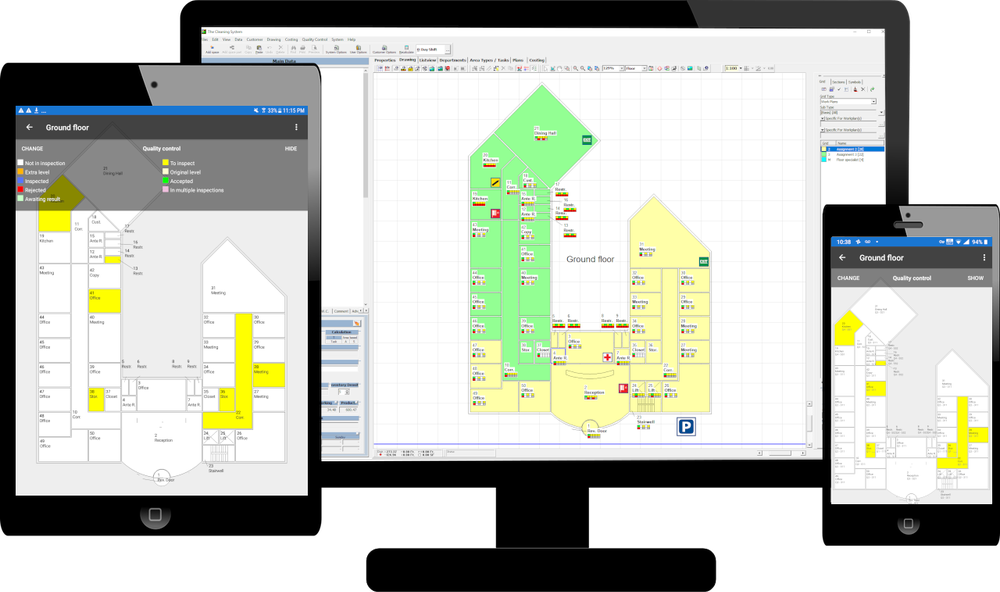This screenshot has width=1000, height=592.
Task: Tap SHOW on the phone screen
Action: (x=976, y=277)
